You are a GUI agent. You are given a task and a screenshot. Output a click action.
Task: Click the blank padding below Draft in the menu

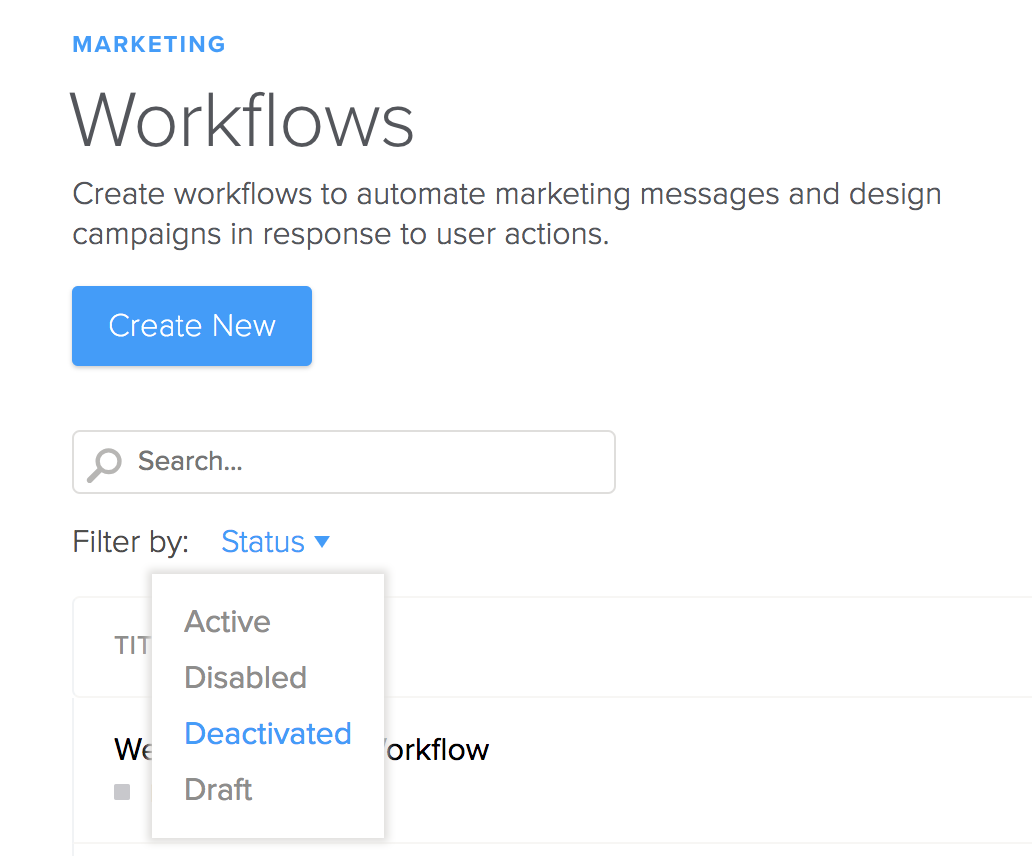[x=268, y=824]
